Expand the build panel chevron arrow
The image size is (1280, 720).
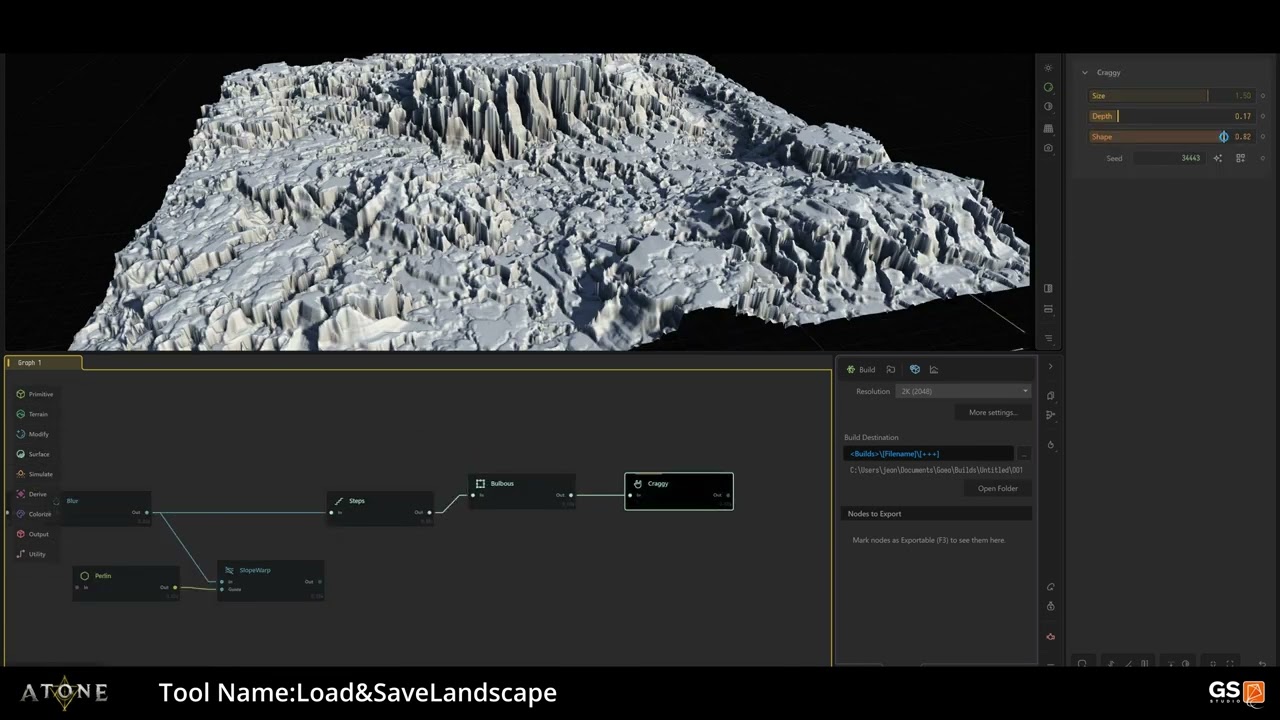(x=1050, y=367)
